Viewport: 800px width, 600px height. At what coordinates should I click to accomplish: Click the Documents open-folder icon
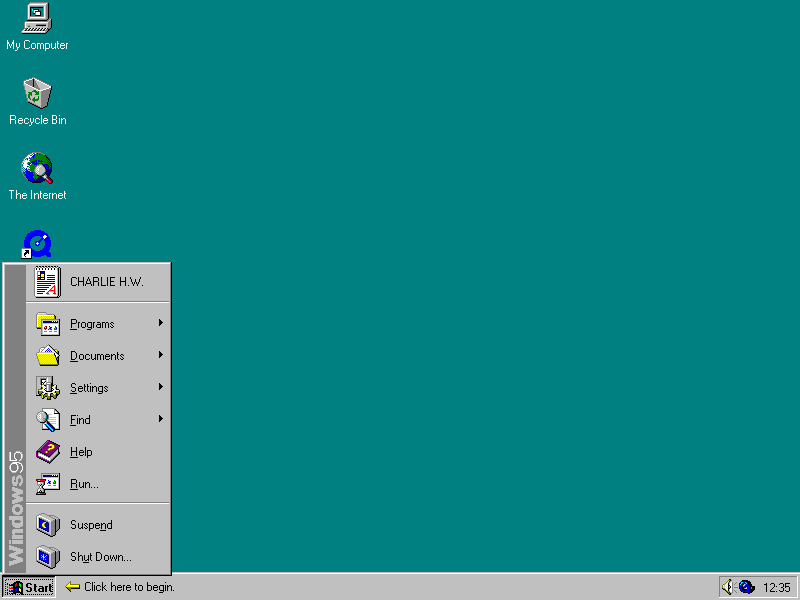point(48,356)
